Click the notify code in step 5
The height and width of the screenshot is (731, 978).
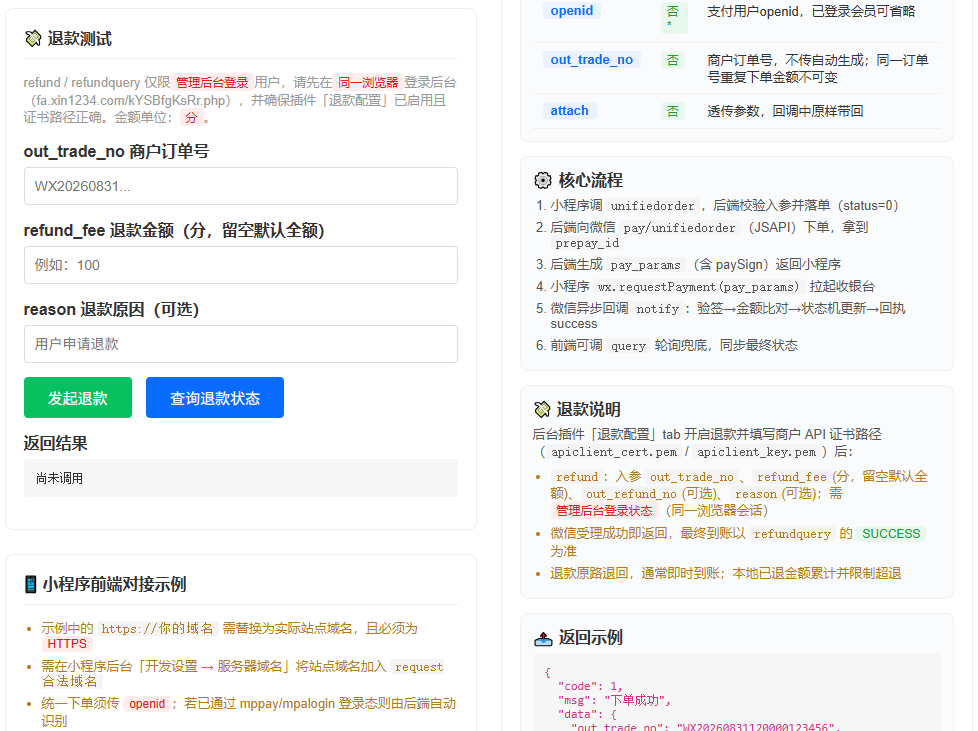tap(657, 309)
